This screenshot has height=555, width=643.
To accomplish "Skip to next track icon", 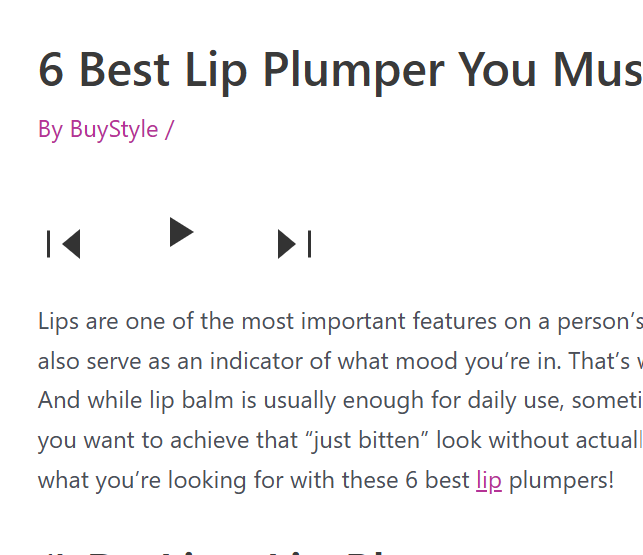I will (294, 244).
